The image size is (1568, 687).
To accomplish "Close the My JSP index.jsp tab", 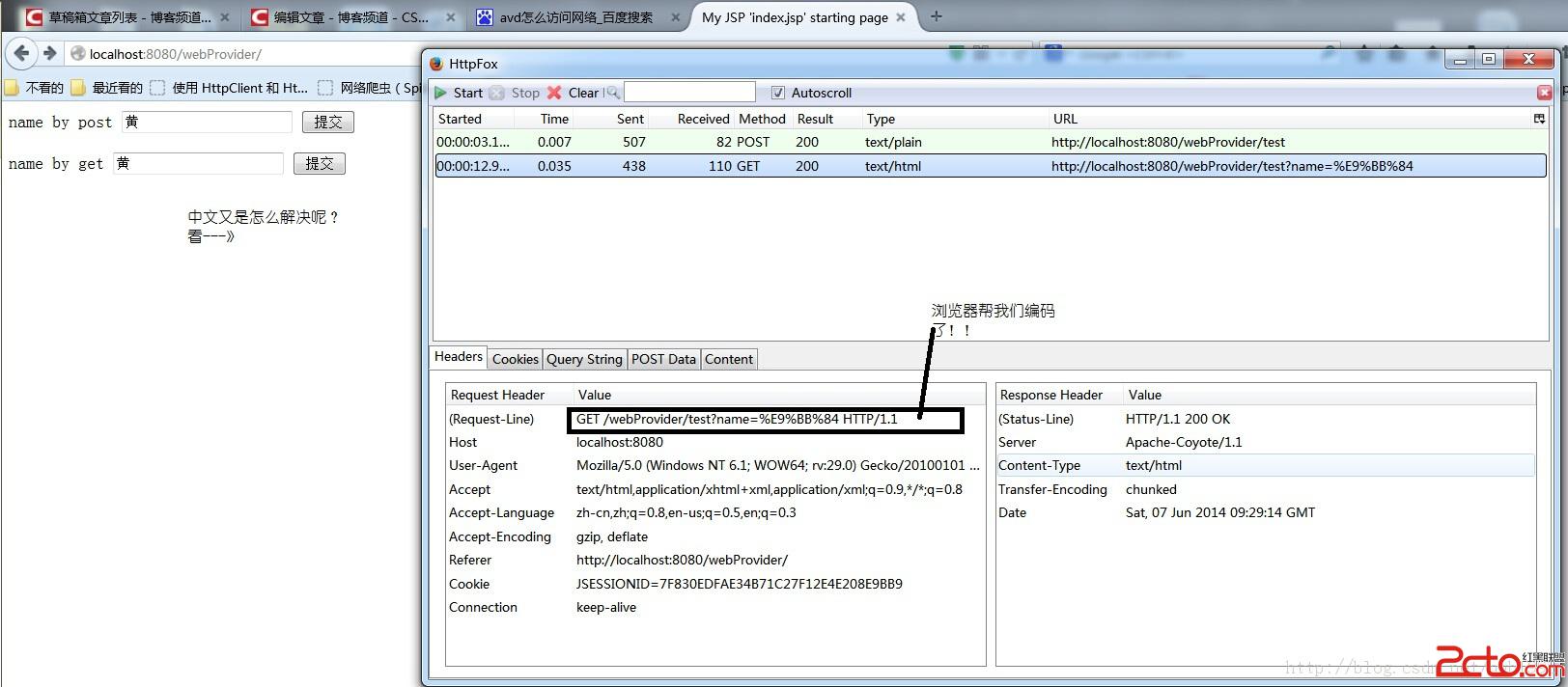I will pyautogui.click(x=901, y=17).
